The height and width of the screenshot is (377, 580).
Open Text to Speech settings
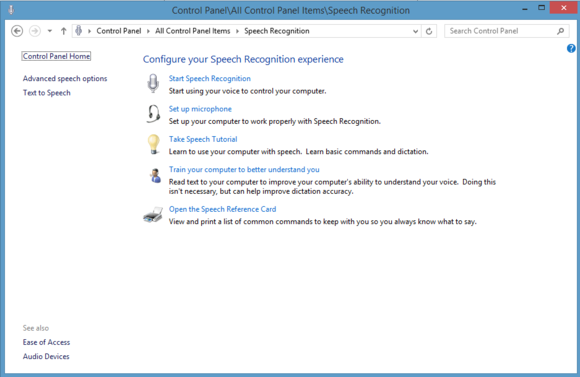pyautogui.click(x=47, y=93)
